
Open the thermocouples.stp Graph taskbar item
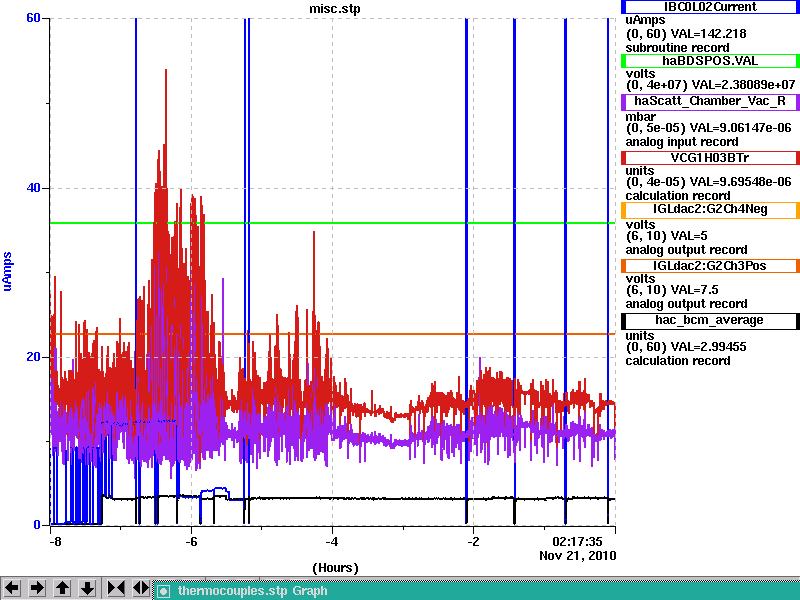pos(477,591)
